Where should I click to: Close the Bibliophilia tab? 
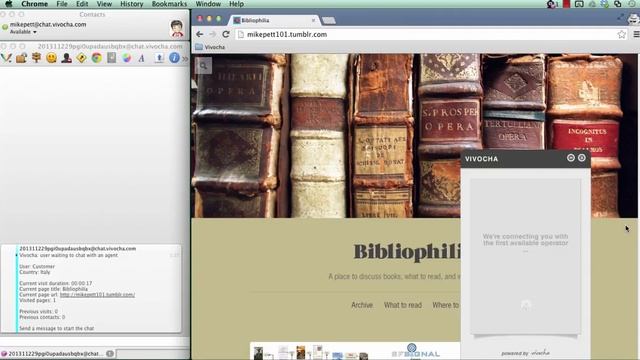click(x=313, y=20)
